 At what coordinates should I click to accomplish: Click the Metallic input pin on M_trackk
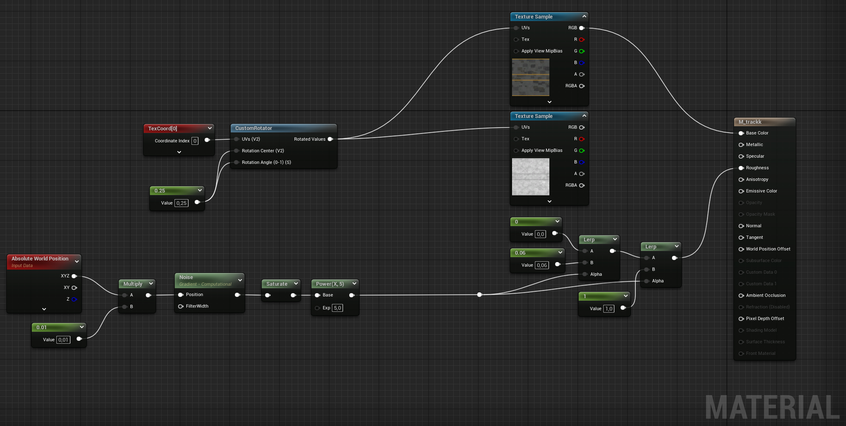click(741, 144)
